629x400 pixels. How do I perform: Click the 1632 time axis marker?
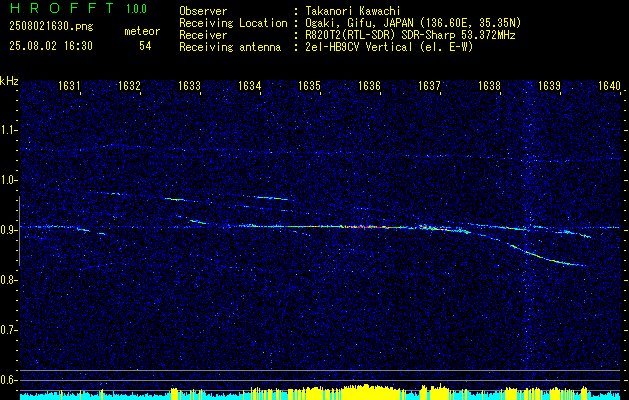tap(129, 85)
